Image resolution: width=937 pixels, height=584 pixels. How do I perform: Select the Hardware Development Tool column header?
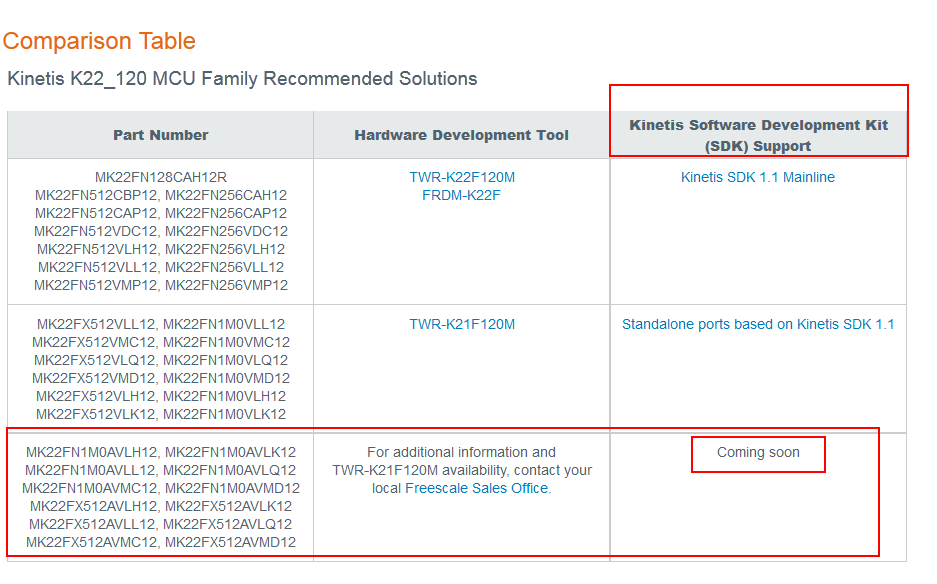(461, 135)
